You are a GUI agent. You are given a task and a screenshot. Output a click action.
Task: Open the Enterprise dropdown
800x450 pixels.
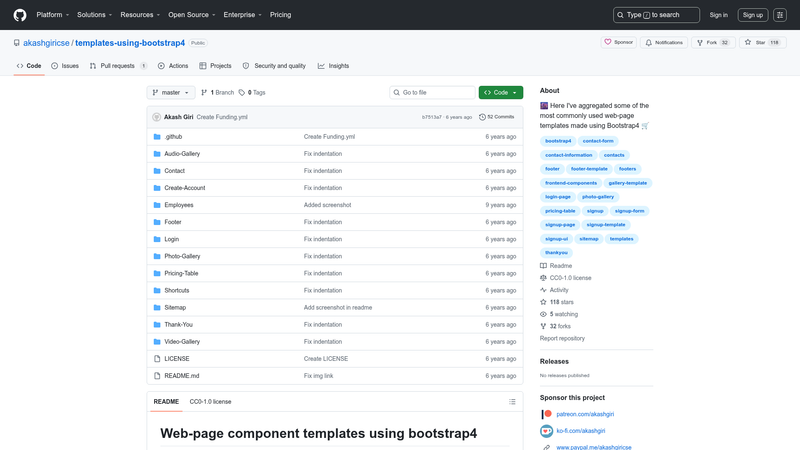click(242, 15)
